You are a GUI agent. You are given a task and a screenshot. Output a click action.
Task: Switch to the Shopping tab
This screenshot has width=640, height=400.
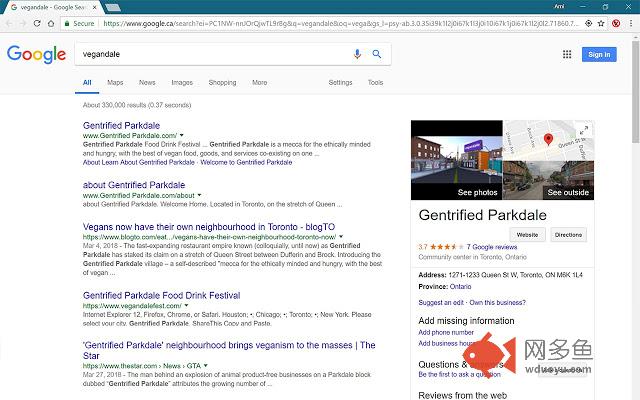click(222, 82)
